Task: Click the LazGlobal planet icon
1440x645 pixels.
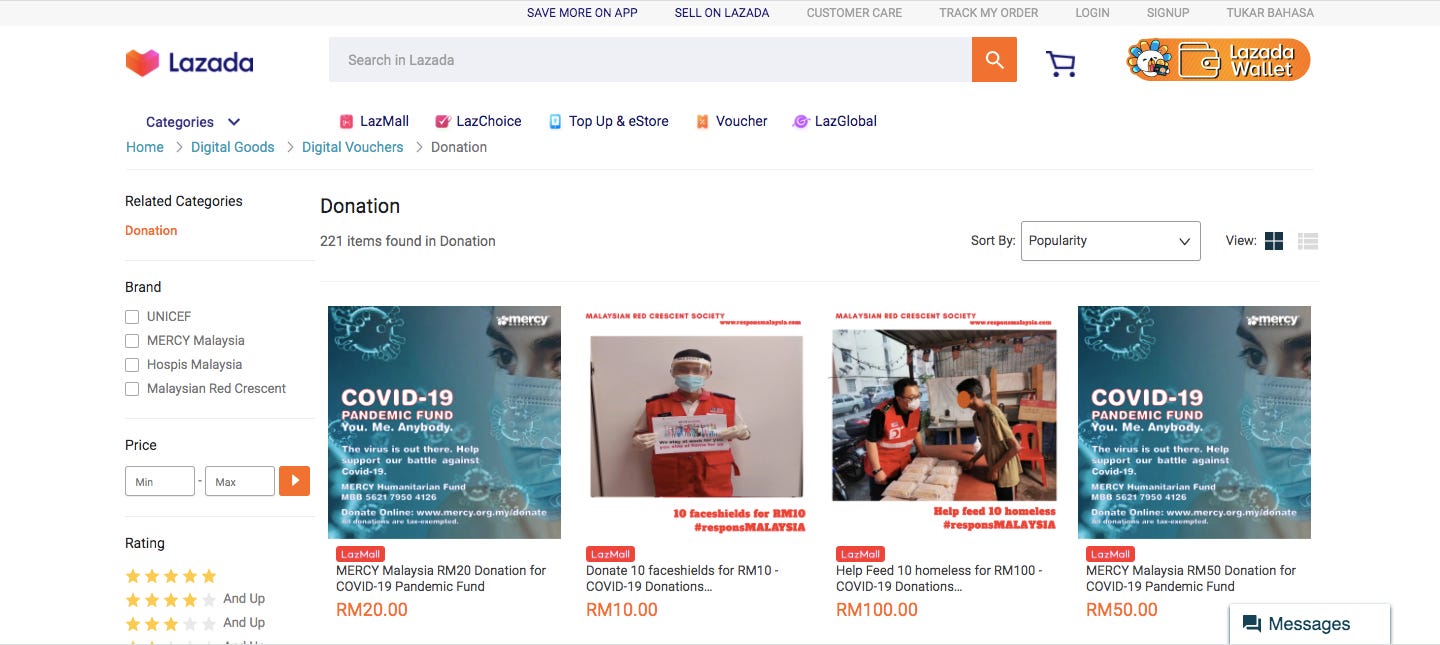Action: click(800, 121)
